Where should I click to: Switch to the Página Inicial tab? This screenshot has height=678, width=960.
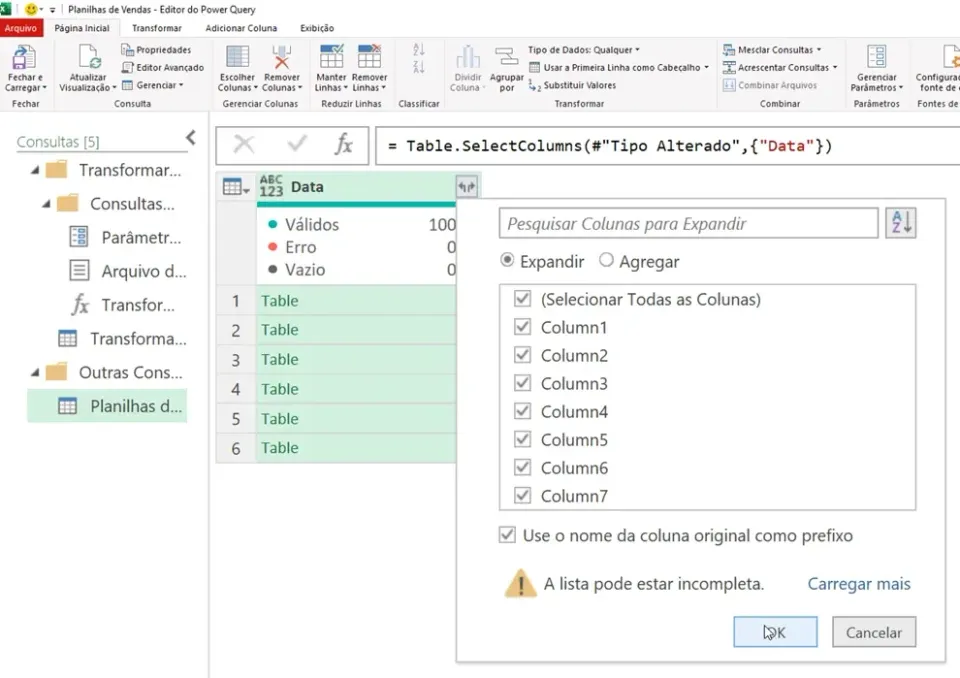pyautogui.click(x=81, y=28)
